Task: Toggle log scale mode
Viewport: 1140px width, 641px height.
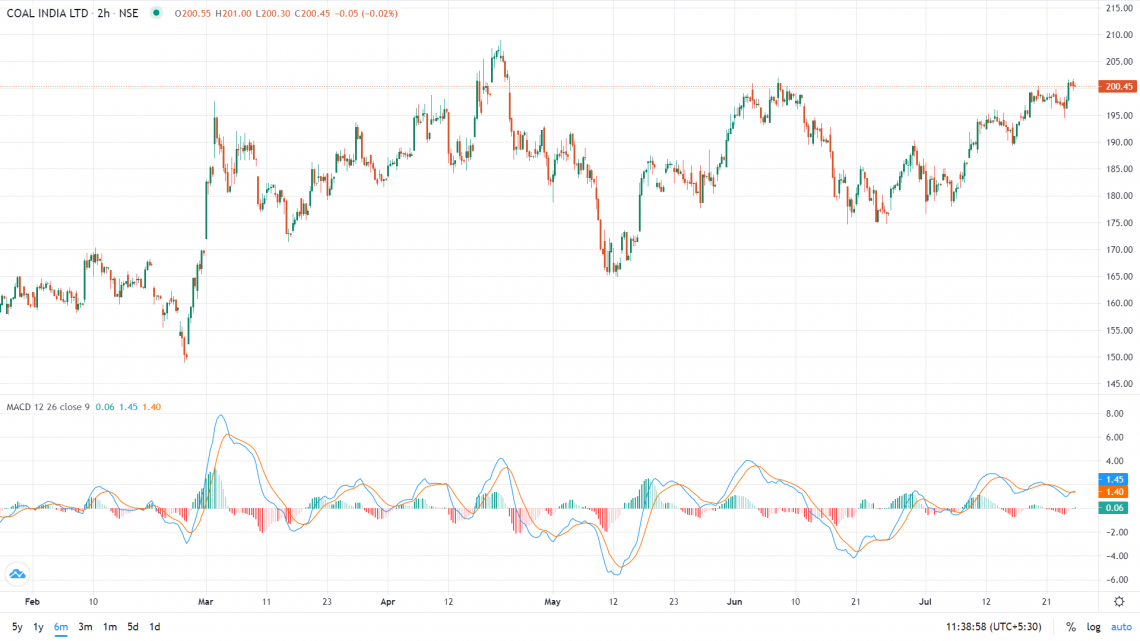Action: pos(1093,626)
